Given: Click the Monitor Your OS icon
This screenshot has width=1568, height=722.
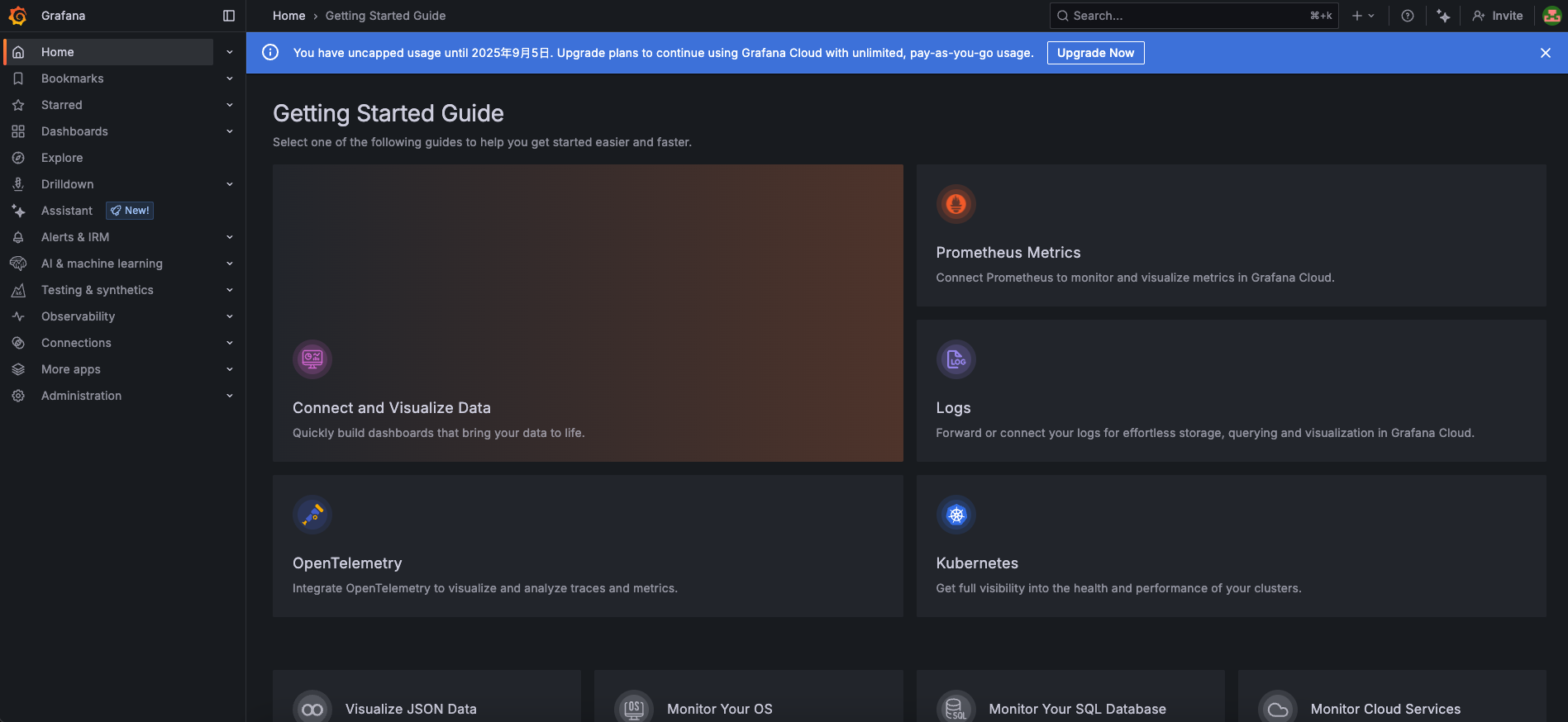Looking at the screenshot, I should pyautogui.click(x=634, y=709).
